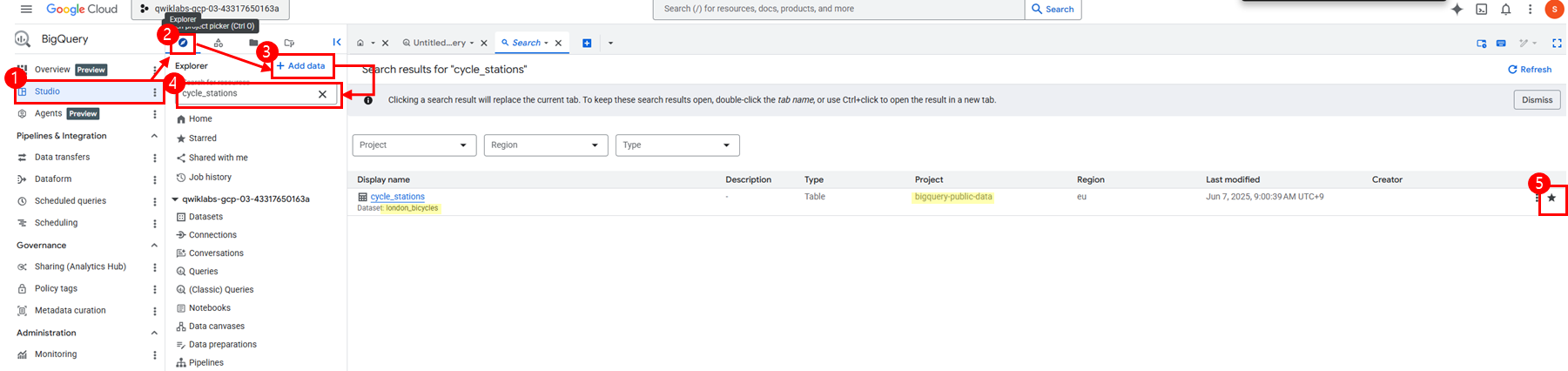
Task: Open Job history in Explorer
Action: [210, 178]
